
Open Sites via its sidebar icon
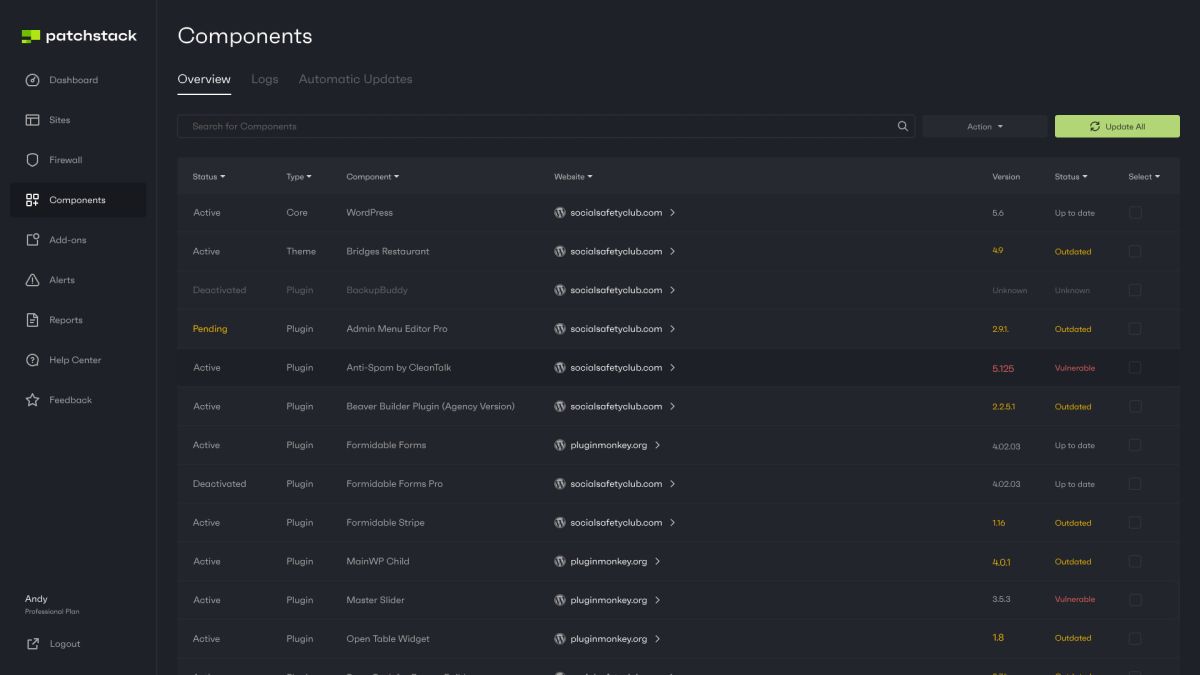pyautogui.click(x=32, y=120)
